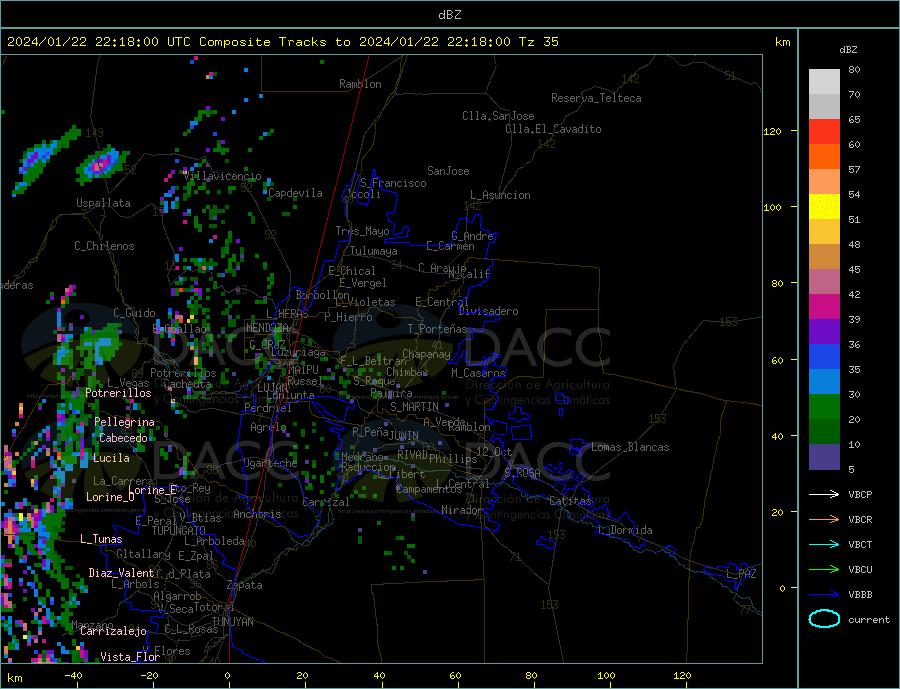
Task: Click the Tulumaya map label
Action: pos(373,251)
